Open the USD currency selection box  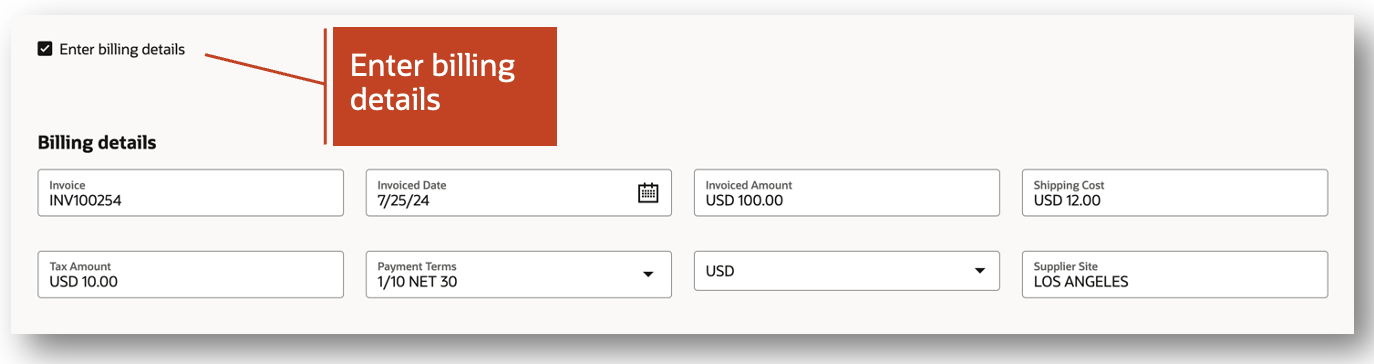[x=847, y=271]
